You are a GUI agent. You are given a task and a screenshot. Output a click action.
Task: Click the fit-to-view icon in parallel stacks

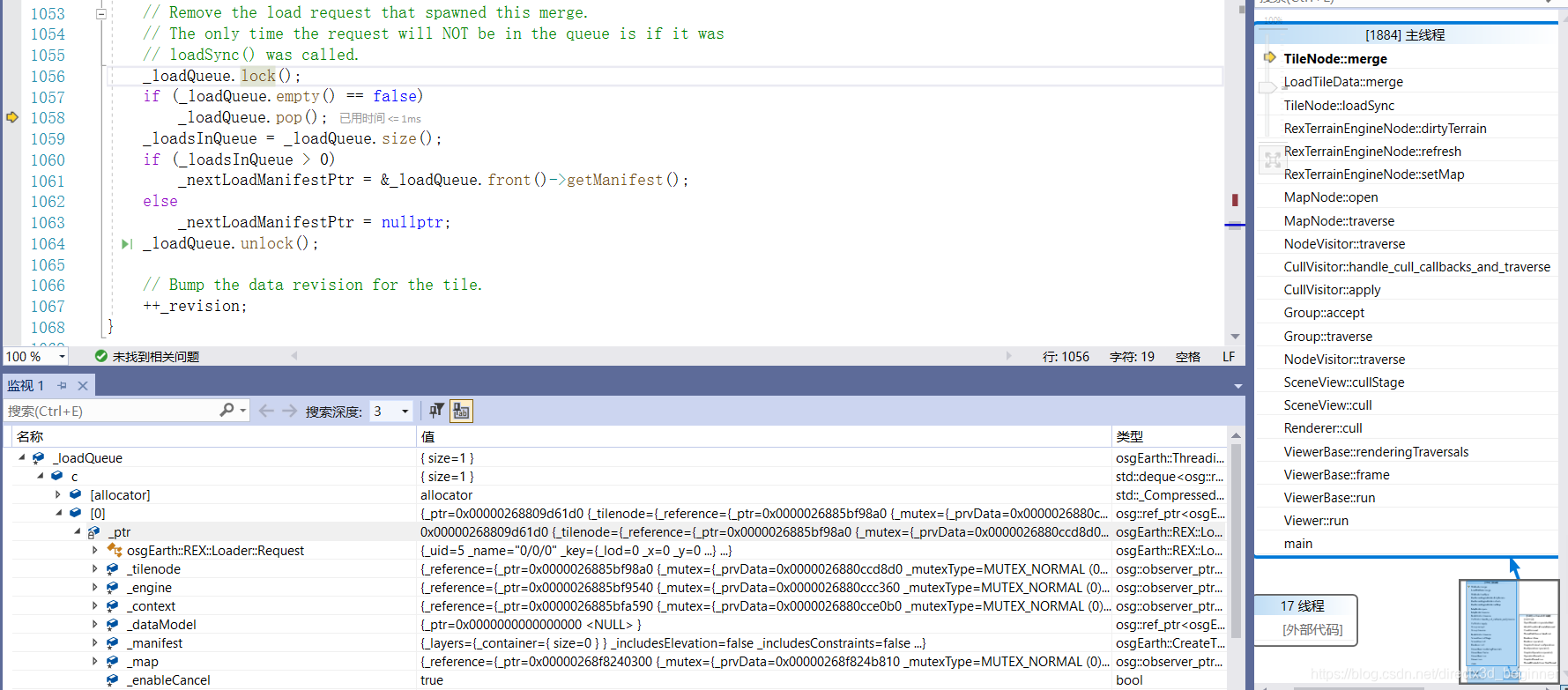[x=1273, y=160]
